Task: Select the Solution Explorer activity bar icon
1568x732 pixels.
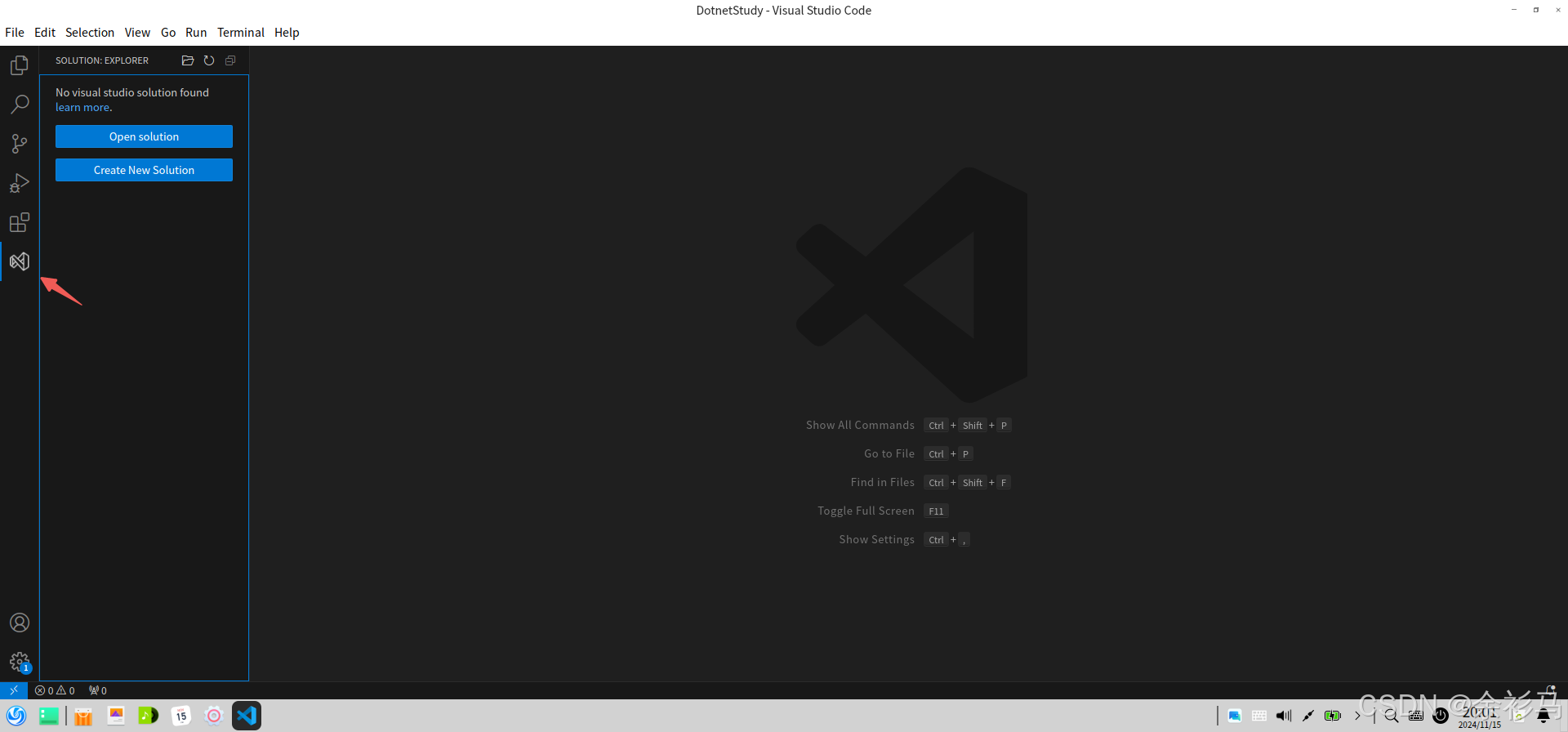Action: click(x=20, y=261)
